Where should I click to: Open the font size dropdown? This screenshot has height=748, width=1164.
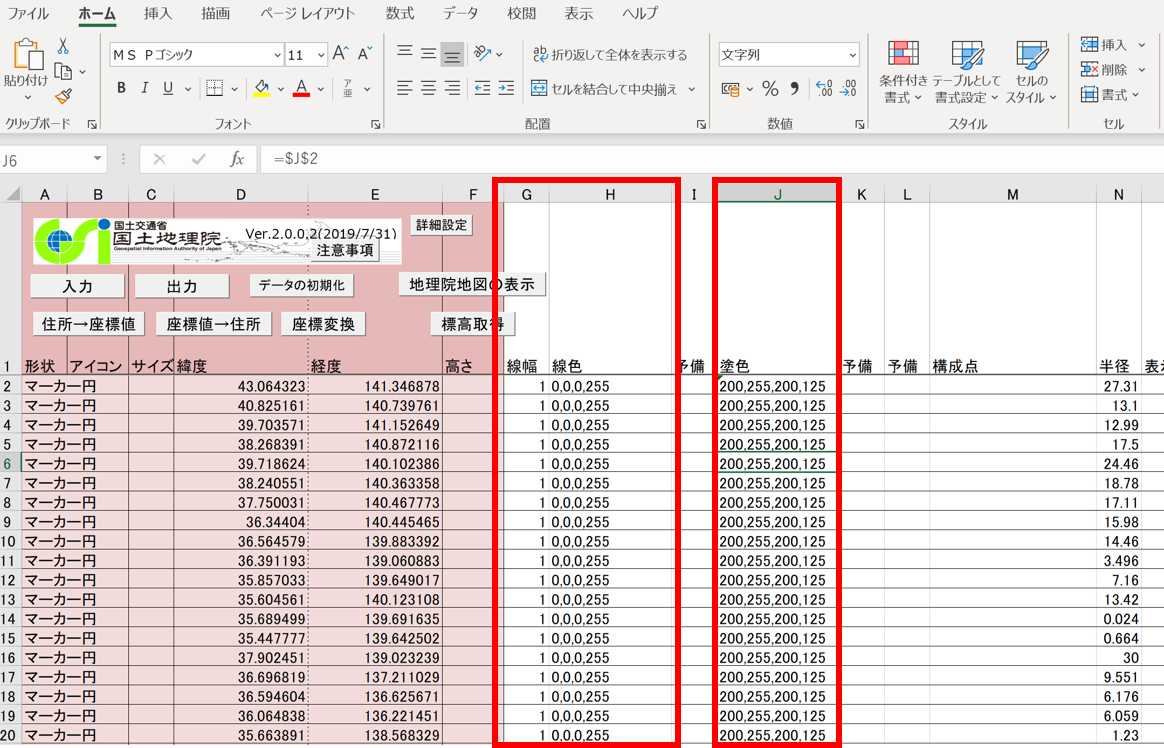[321, 55]
